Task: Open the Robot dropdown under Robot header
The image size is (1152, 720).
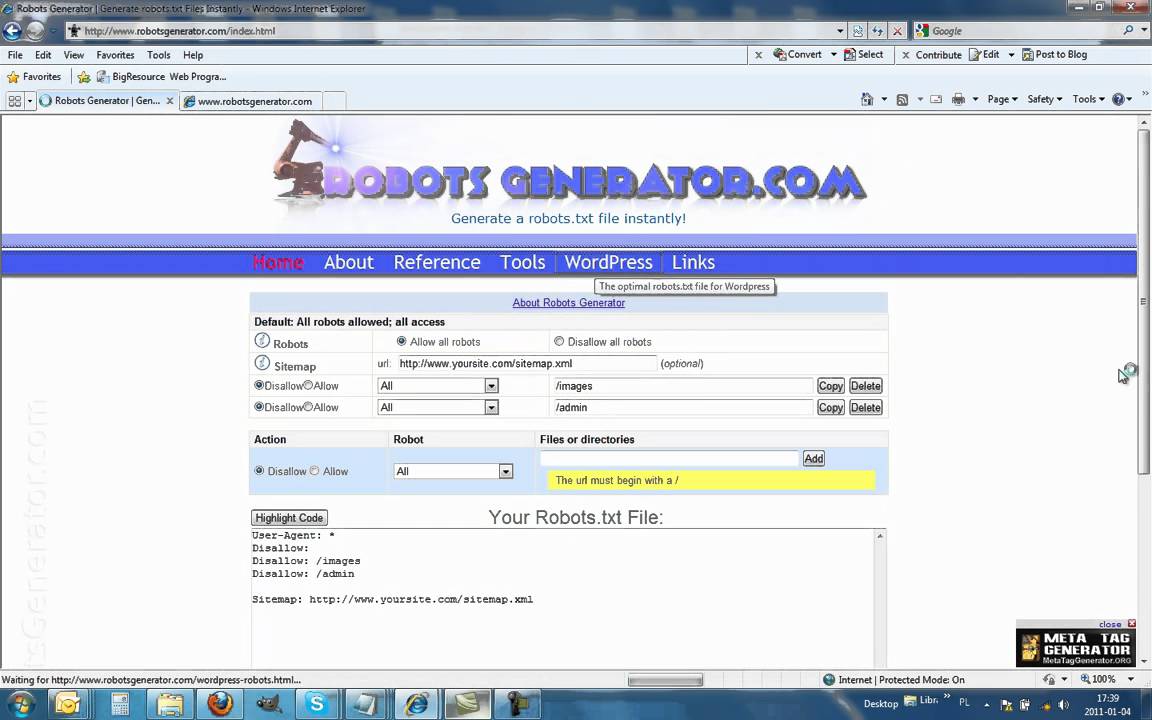Action: point(453,471)
